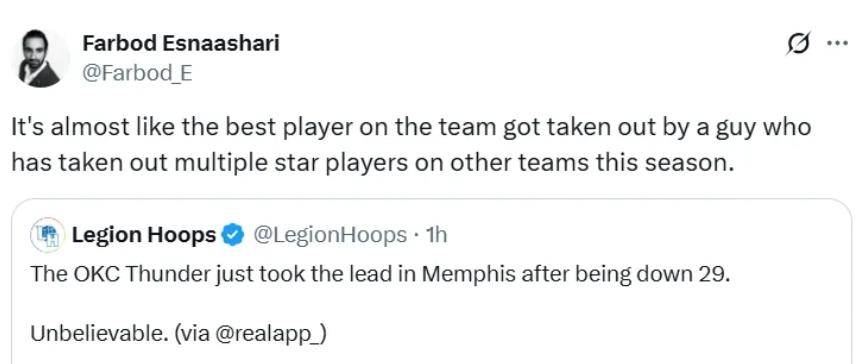Click Farbod Esnaashari's profile picture

(x=41, y=58)
